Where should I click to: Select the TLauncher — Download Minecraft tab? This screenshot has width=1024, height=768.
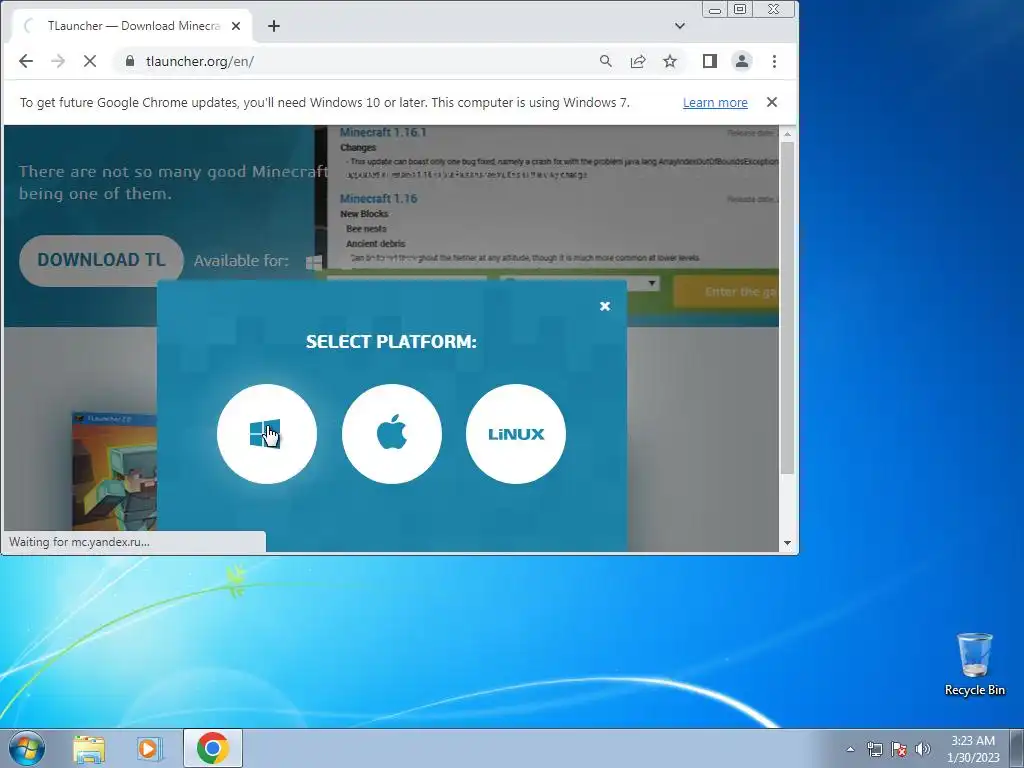coord(133,26)
